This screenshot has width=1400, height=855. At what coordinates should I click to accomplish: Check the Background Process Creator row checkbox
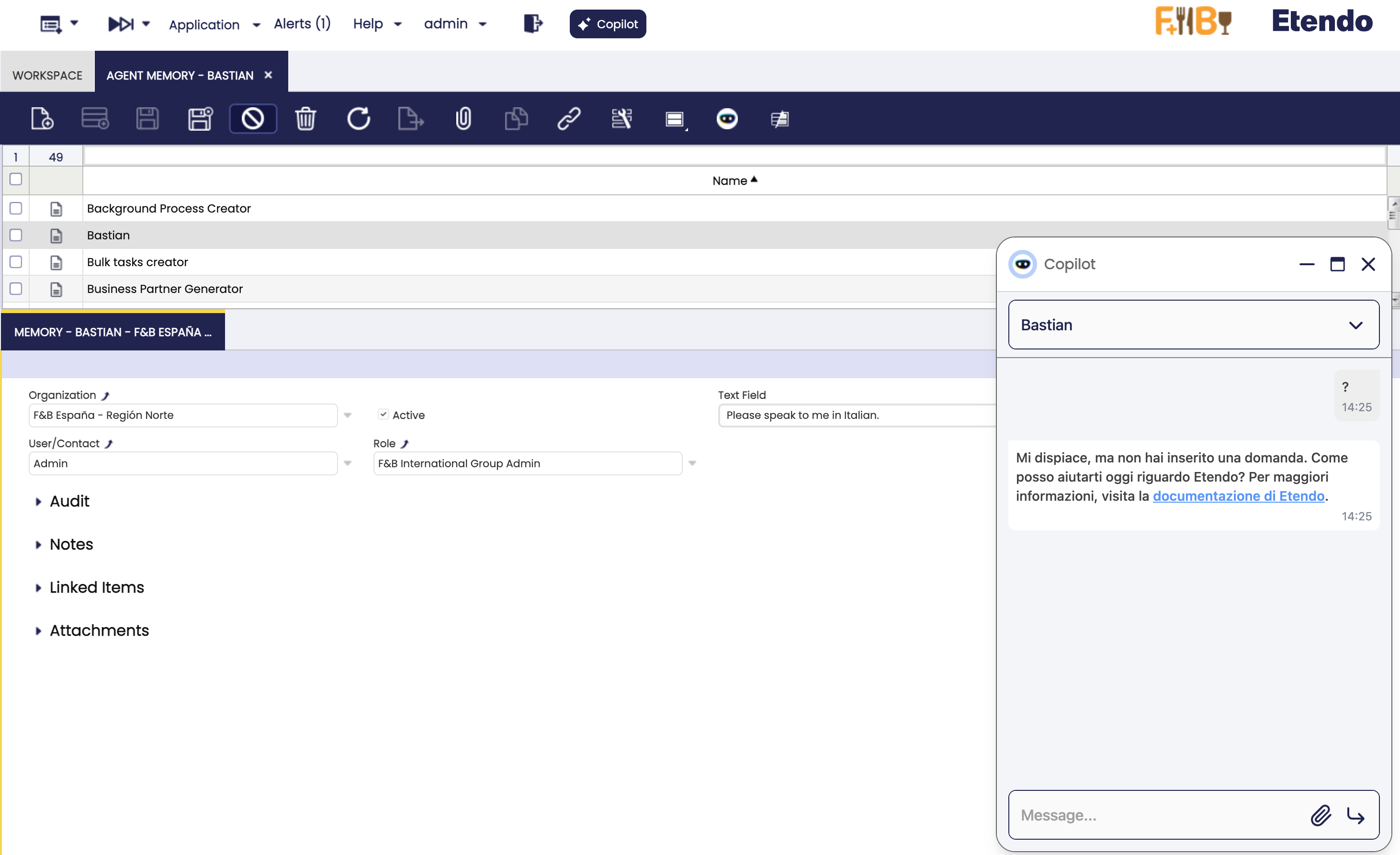point(16,209)
